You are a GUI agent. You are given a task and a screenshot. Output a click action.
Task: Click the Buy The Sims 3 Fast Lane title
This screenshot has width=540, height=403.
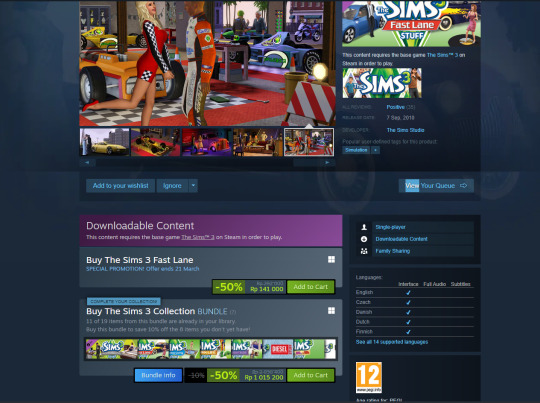(x=140, y=260)
